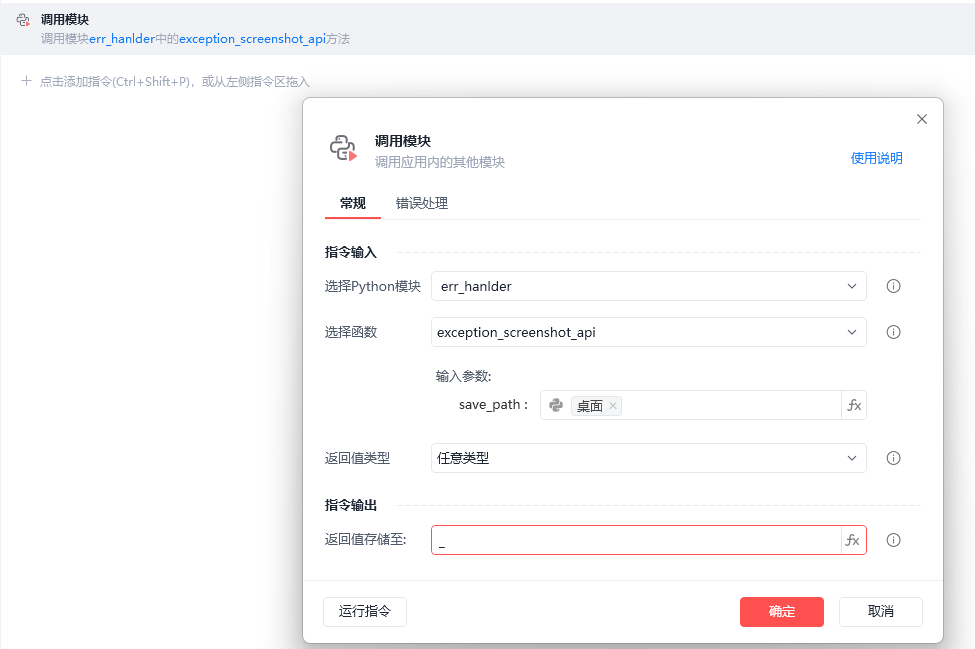The height and width of the screenshot is (649, 975).
Task: Click the plus icon to add command
Action: coord(26,81)
